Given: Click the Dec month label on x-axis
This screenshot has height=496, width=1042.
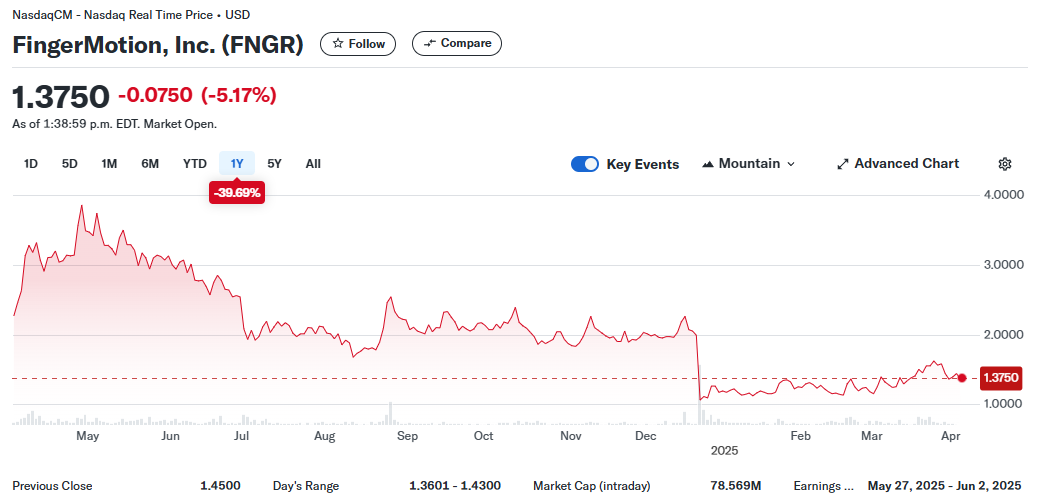Looking at the screenshot, I should click(645, 436).
